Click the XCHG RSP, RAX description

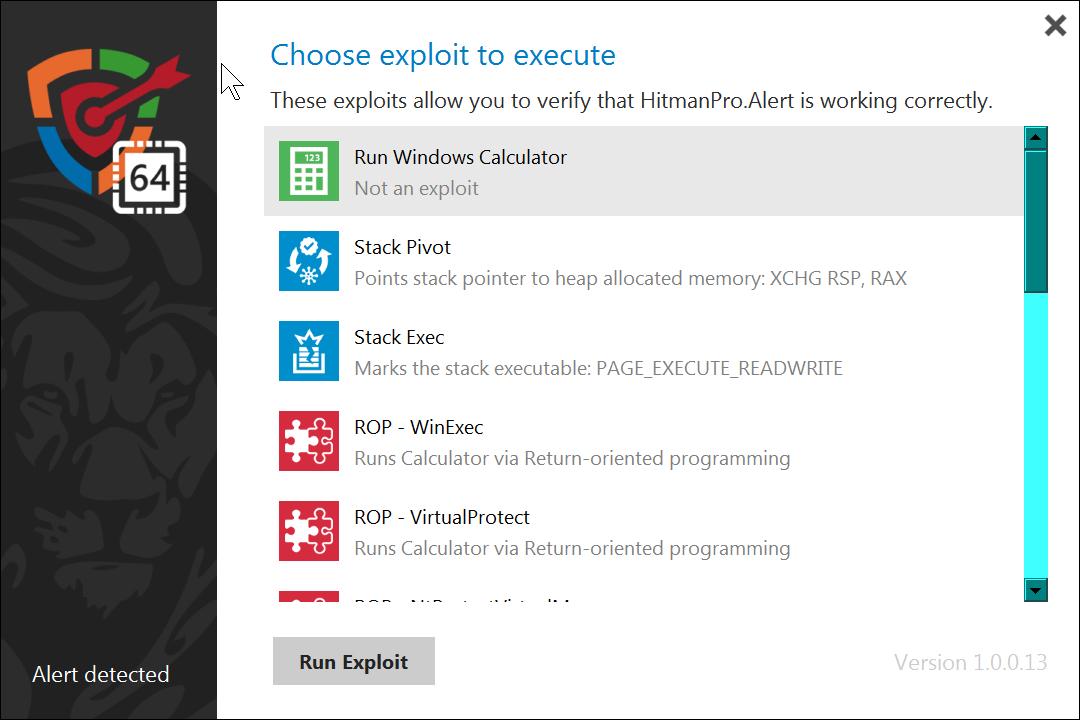click(x=630, y=278)
